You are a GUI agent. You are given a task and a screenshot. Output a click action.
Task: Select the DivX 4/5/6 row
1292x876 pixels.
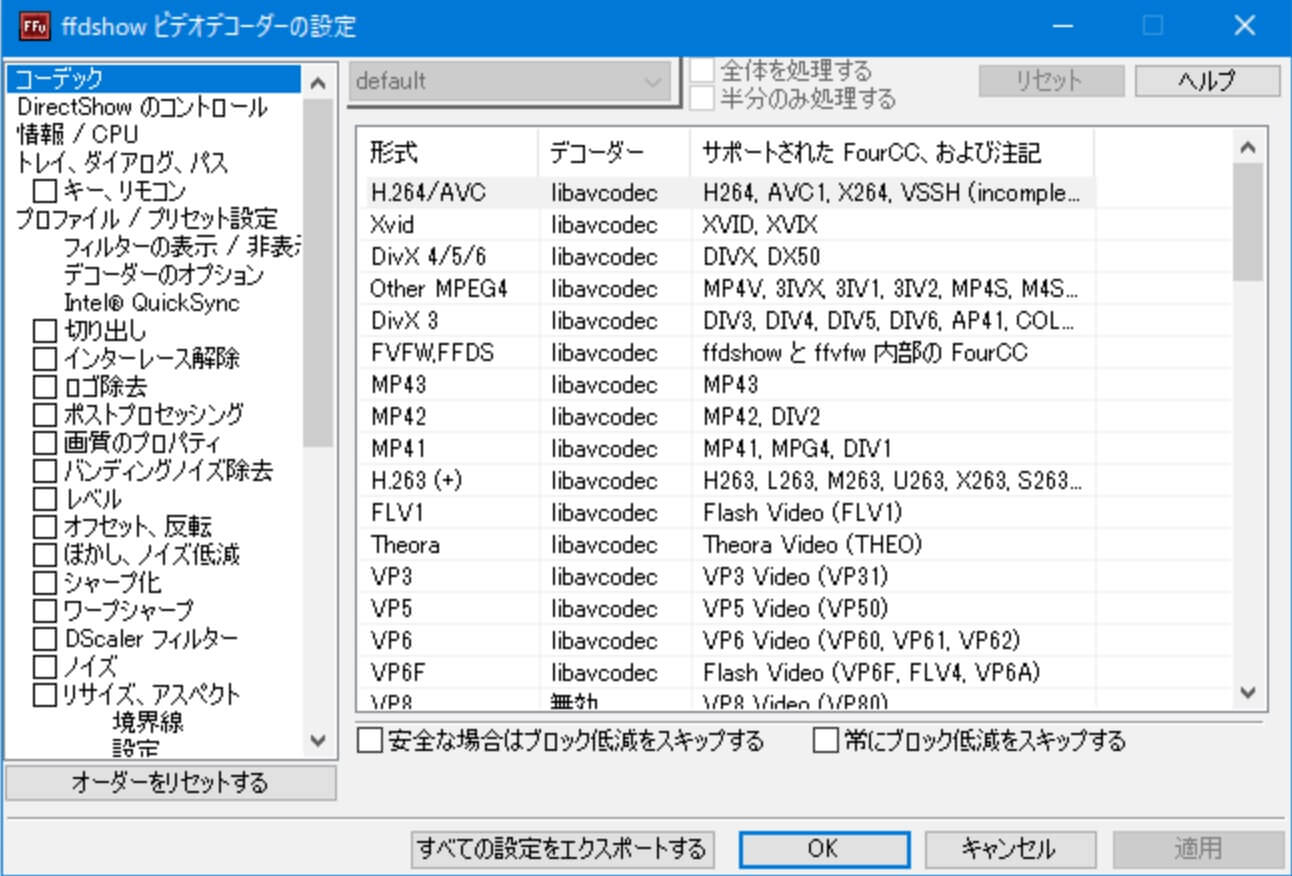[x=726, y=257]
